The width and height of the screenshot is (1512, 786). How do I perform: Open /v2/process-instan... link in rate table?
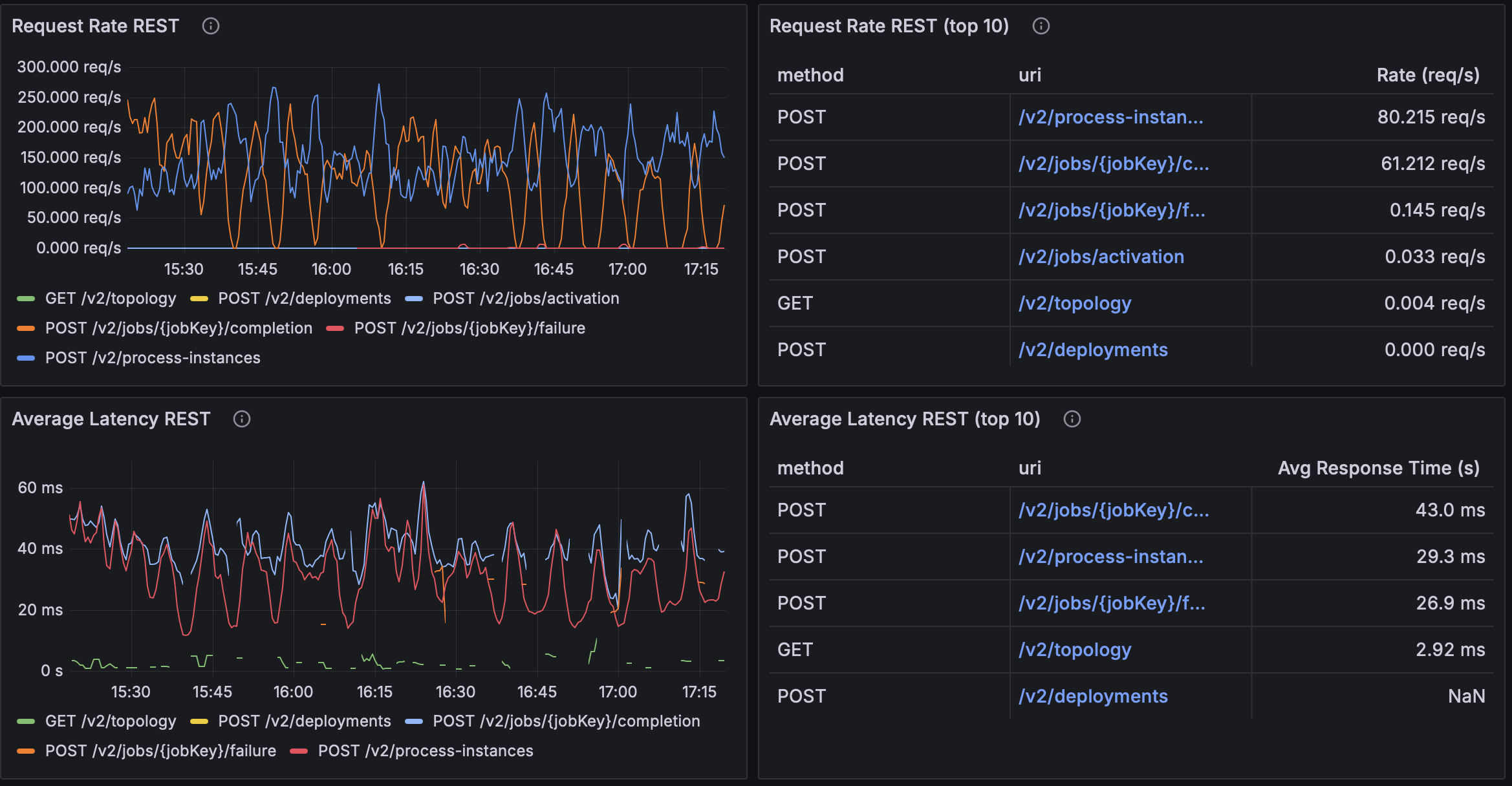coord(1110,117)
